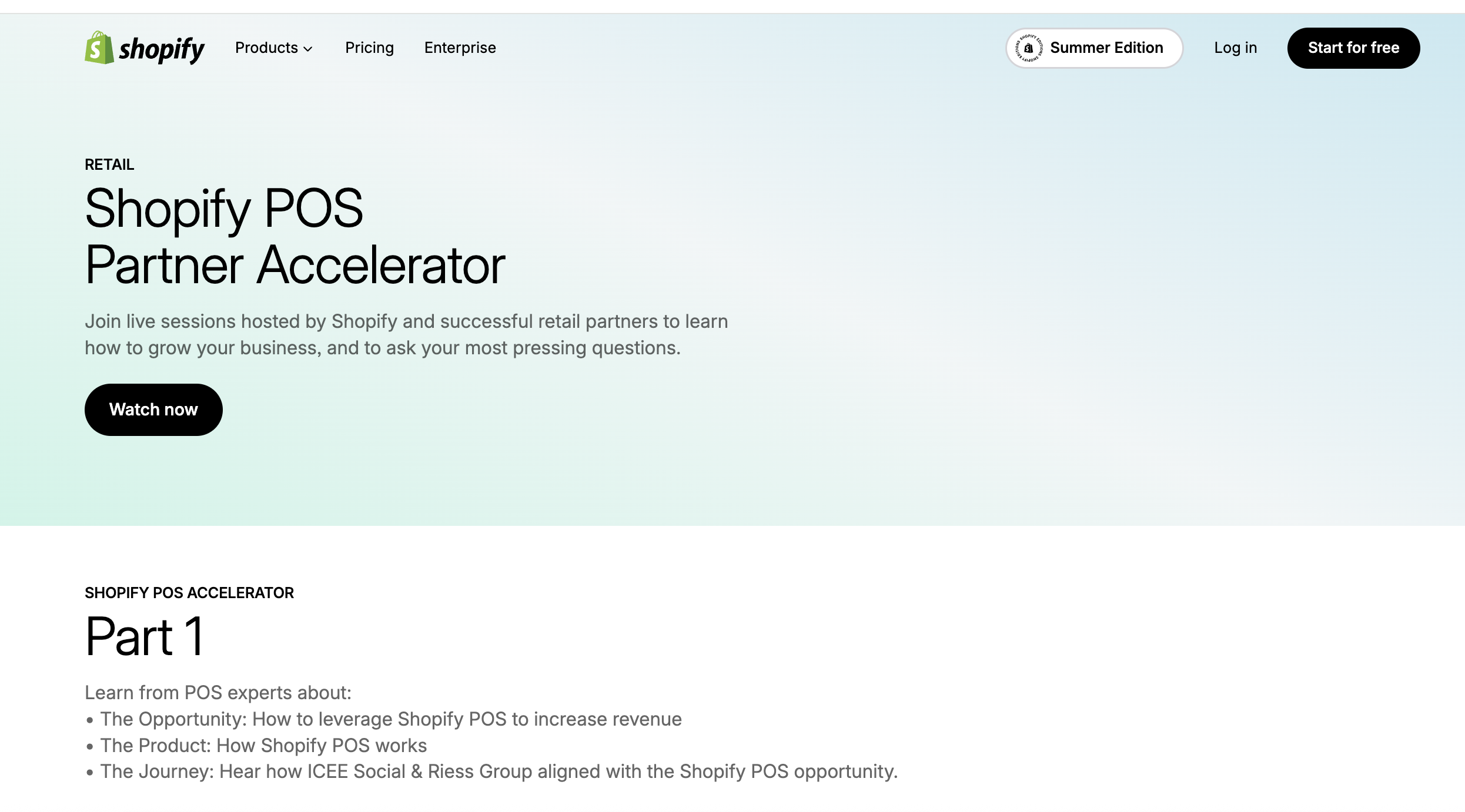
Task: Click the circular Shopify Editions badge icon
Action: [x=1029, y=48]
